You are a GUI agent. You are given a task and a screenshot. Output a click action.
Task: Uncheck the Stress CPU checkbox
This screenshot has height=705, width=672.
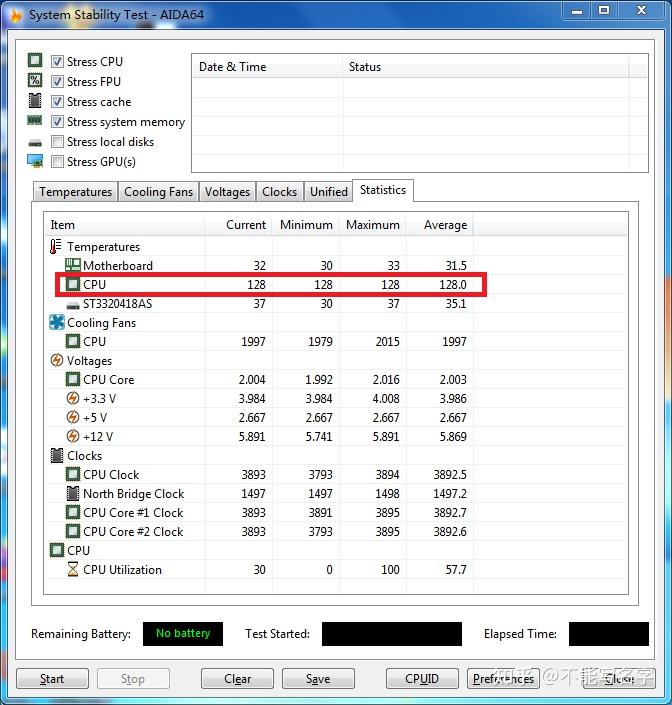pyautogui.click(x=57, y=61)
